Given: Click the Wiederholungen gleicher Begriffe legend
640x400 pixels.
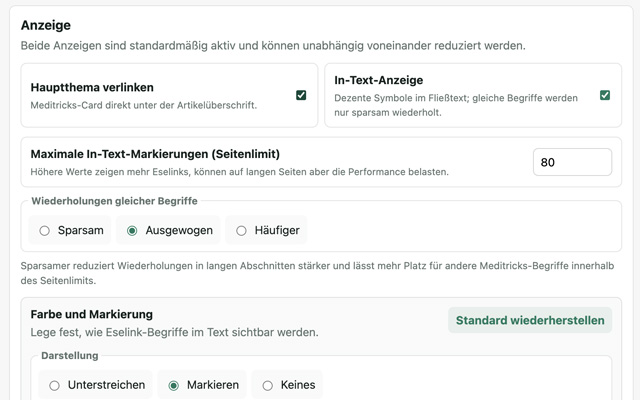Looking at the screenshot, I should click(x=114, y=201).
